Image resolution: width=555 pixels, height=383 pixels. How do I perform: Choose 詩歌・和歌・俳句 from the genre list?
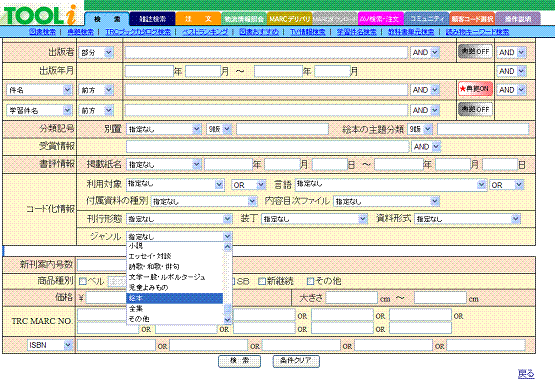tap(174, 267)
